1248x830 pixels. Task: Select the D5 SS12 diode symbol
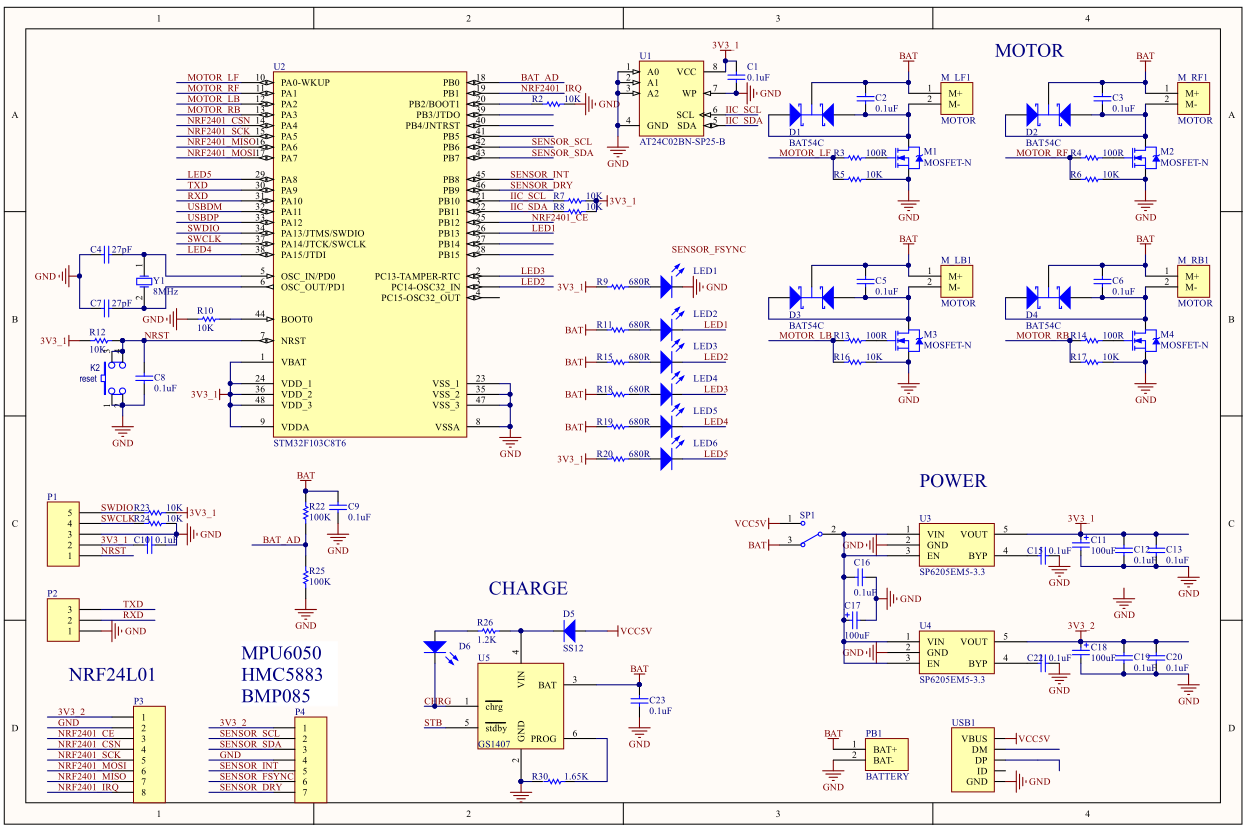point(570,630)
